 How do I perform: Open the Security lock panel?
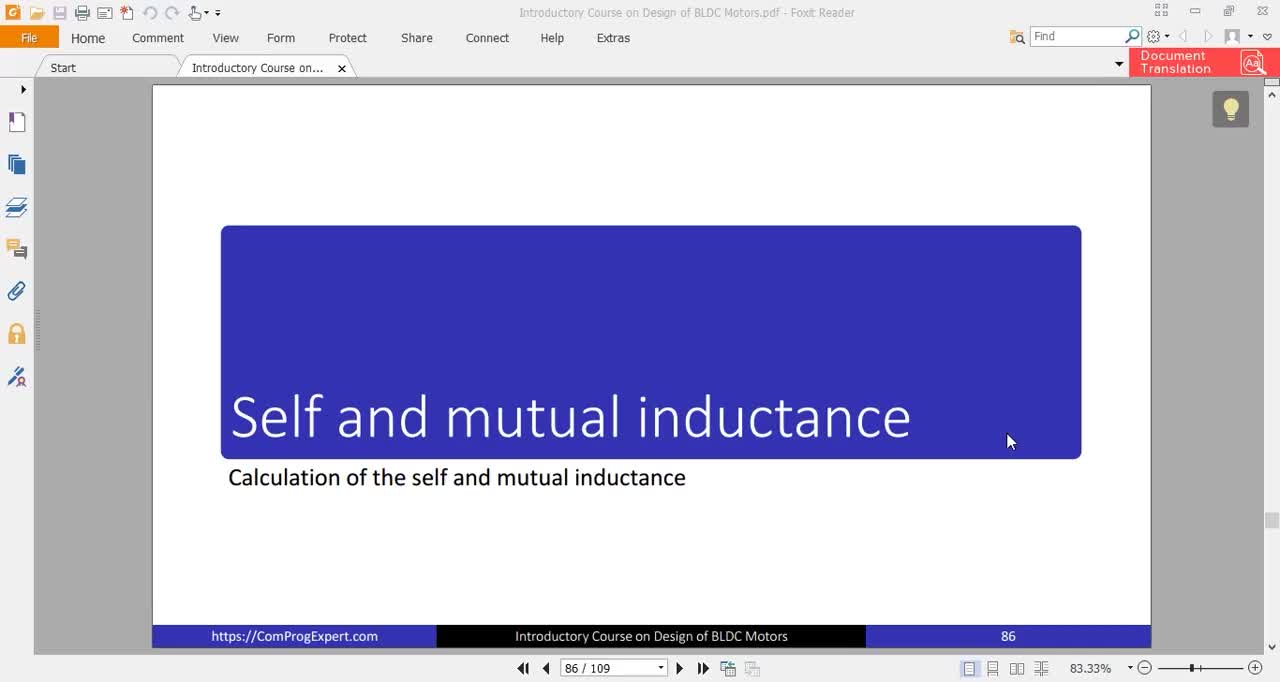pos(17,334)
